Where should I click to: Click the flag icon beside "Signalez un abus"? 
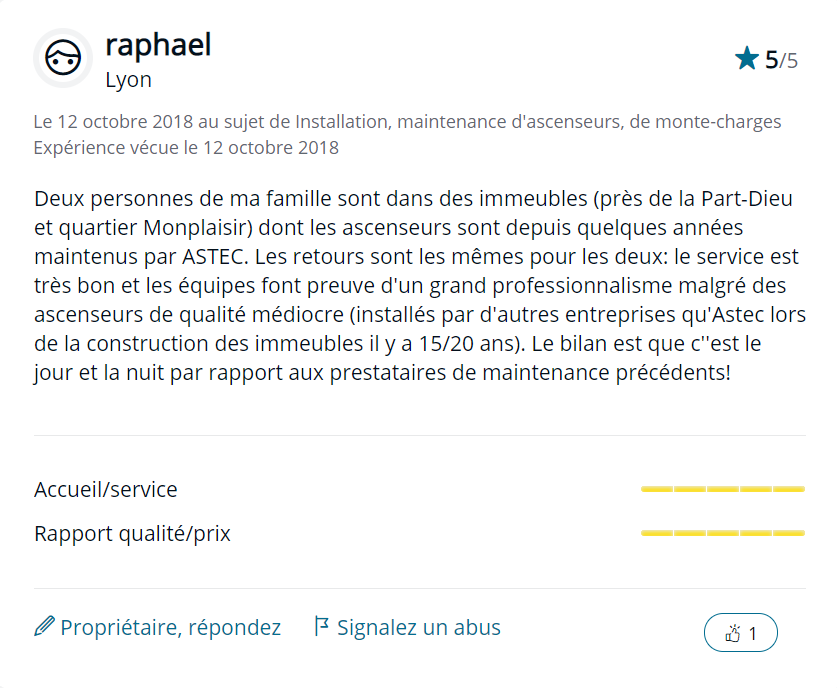click(321, 627)
